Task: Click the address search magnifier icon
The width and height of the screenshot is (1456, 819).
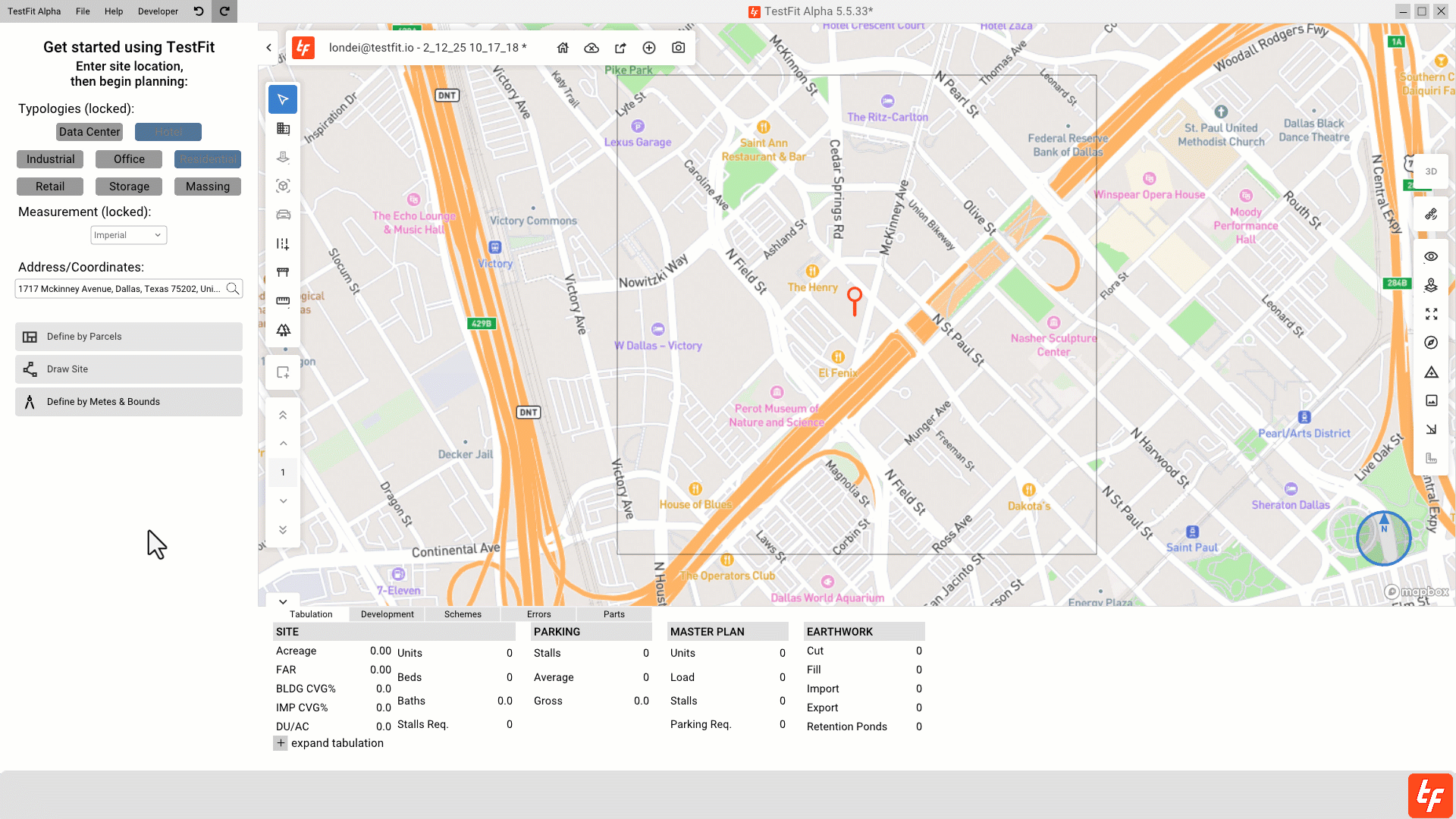Action: 233,289
